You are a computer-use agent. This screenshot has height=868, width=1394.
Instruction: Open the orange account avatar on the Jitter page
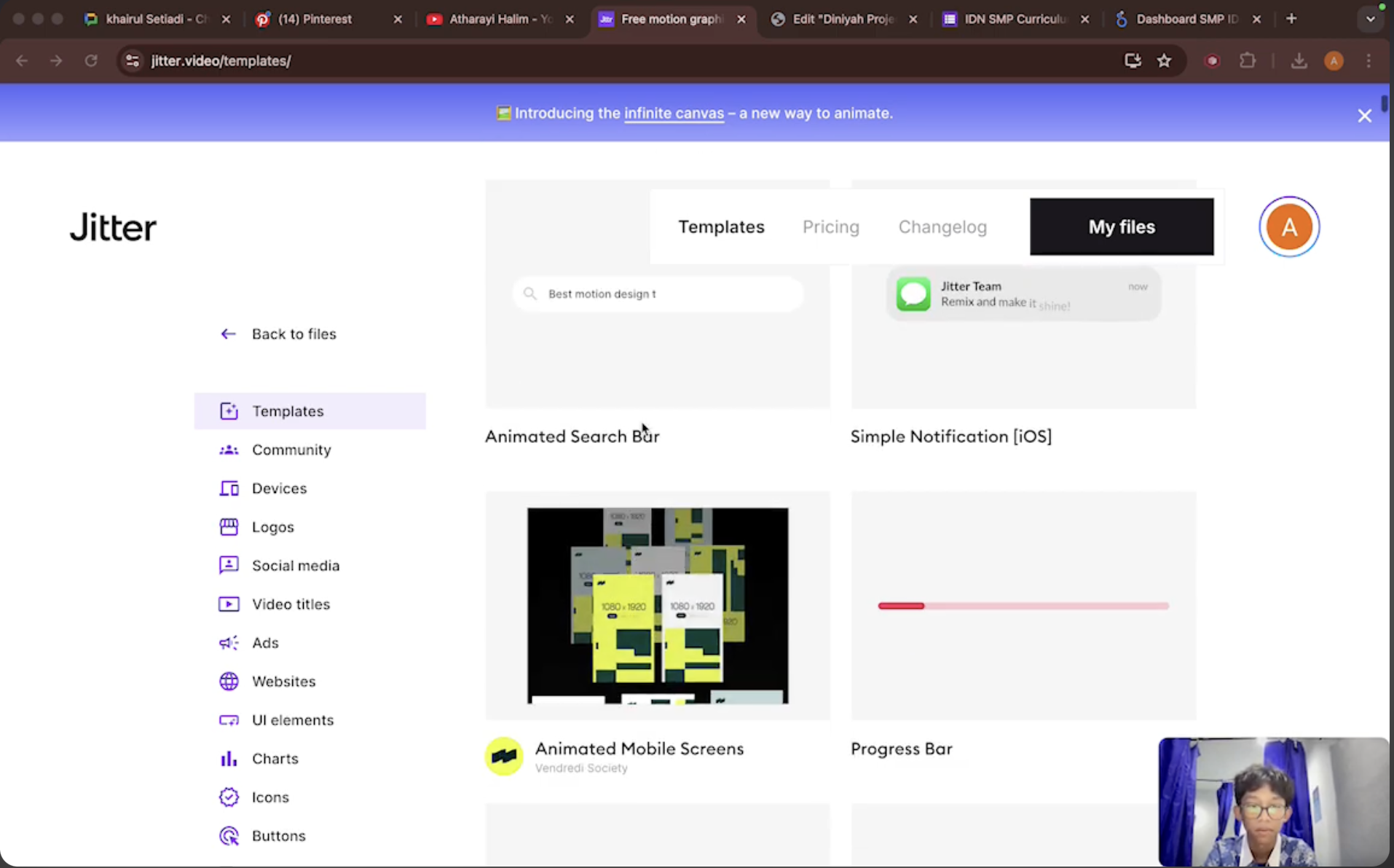click(x=1289, y=226)
